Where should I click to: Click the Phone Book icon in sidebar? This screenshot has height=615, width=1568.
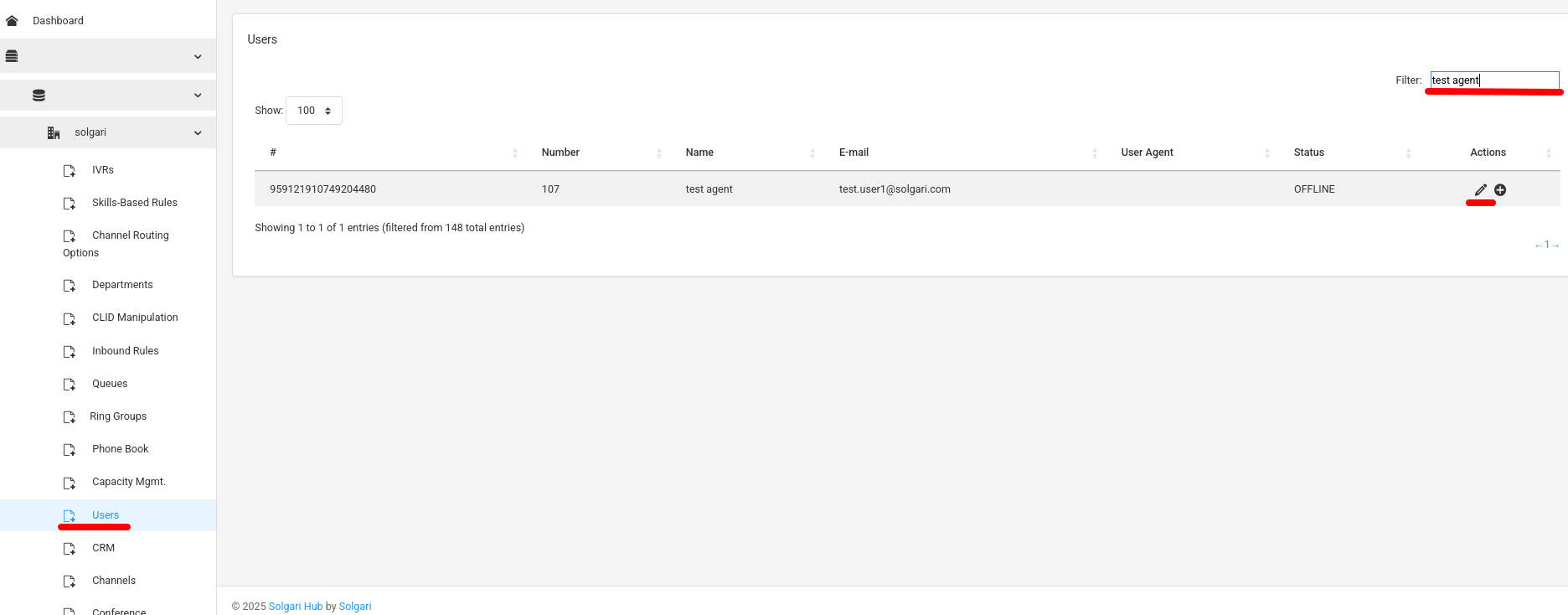coord(70,450)
